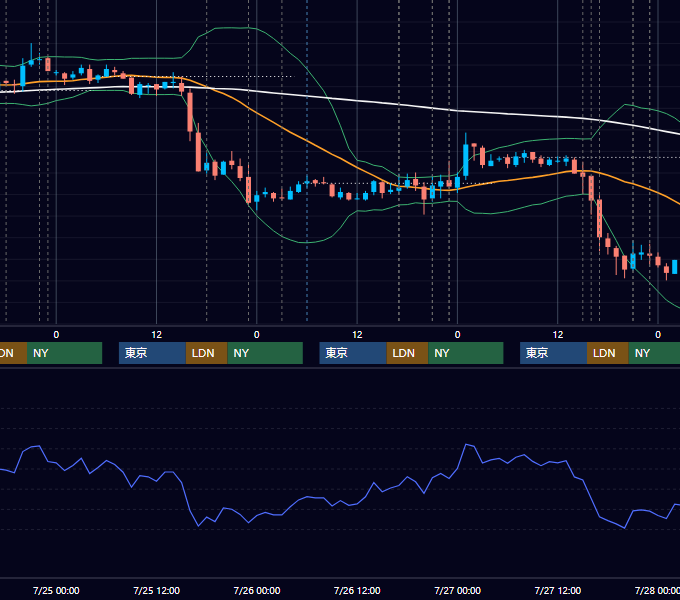
Task: Click the hour label 12 above 7/26 東京 bar
Action: (x=357, y=335)
